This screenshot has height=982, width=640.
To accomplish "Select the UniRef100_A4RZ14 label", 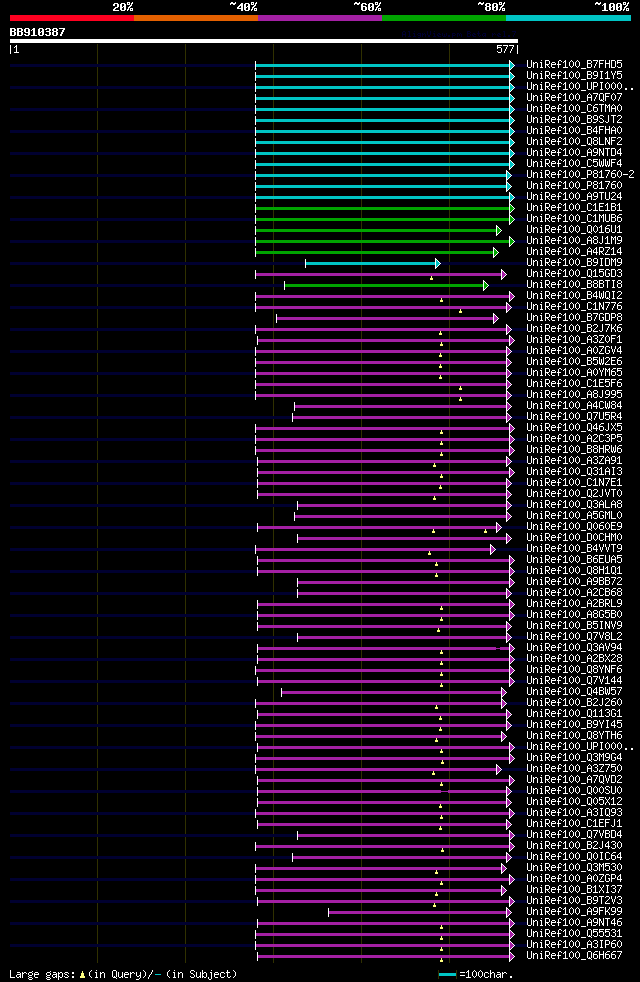I will (574, 252).
